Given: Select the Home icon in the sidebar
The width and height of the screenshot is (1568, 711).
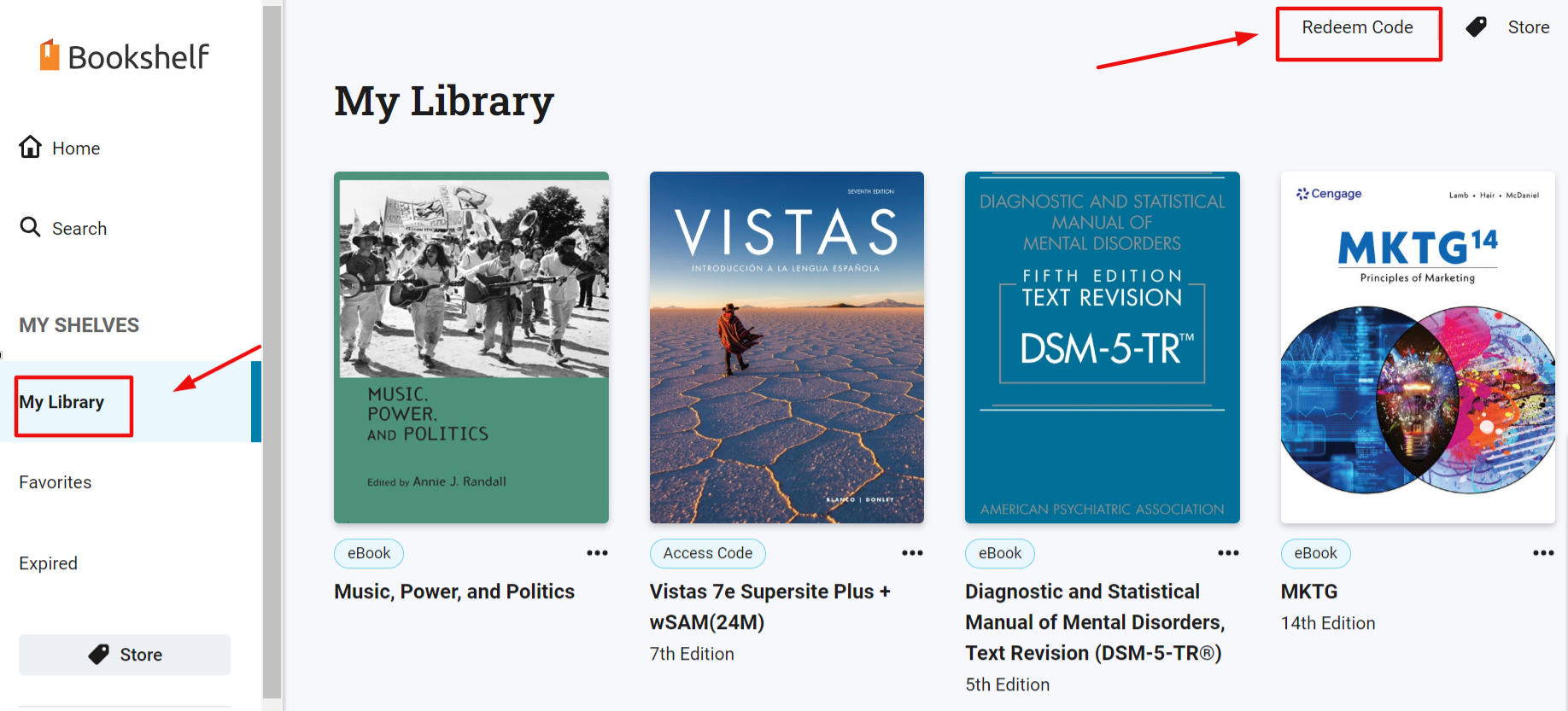Looking at the screenshot, I should (30, 146).
